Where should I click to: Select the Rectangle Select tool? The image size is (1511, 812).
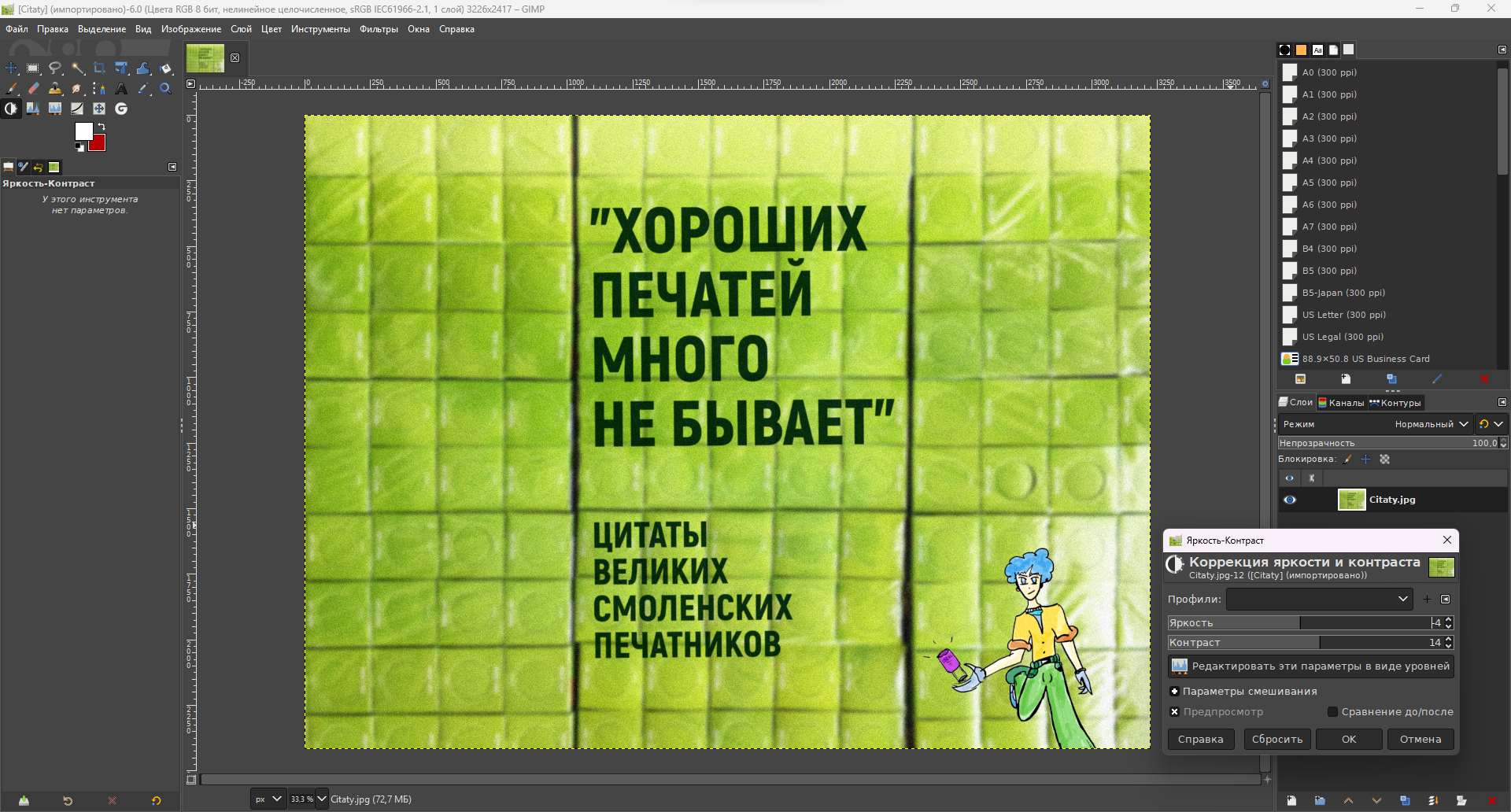33,68
